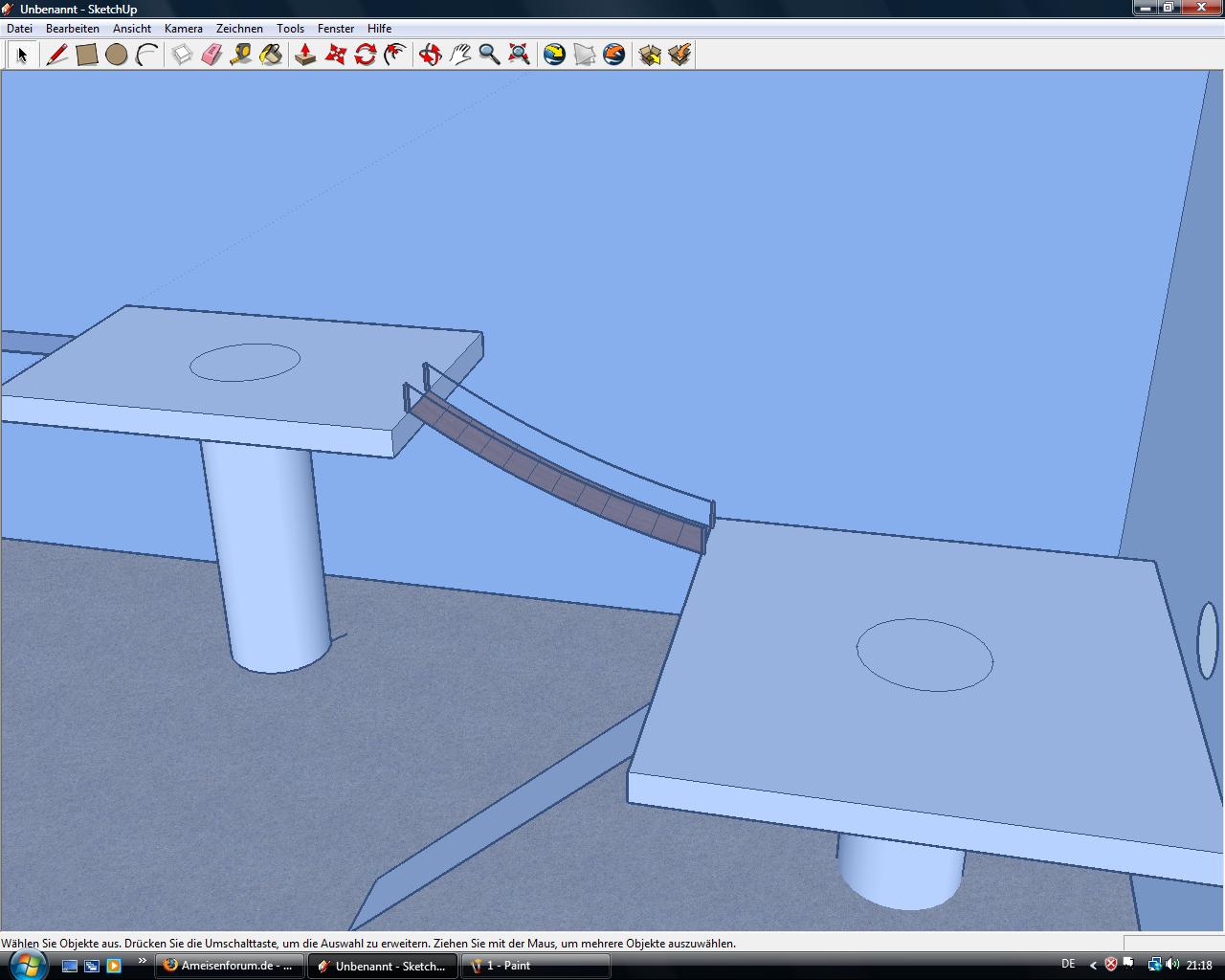Expand the quick launch overflow chevron
1225x980 pixels.
(143, 961)
